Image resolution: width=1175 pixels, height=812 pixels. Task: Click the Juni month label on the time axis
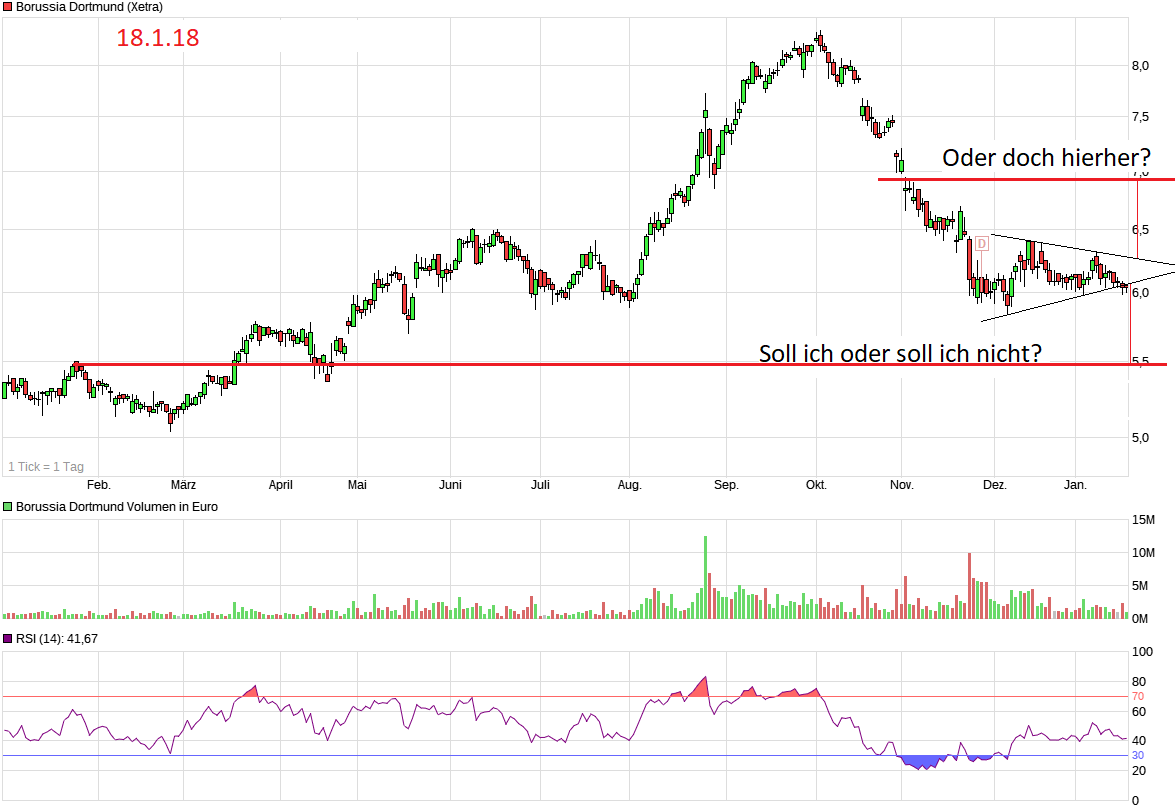coord(450,485)
